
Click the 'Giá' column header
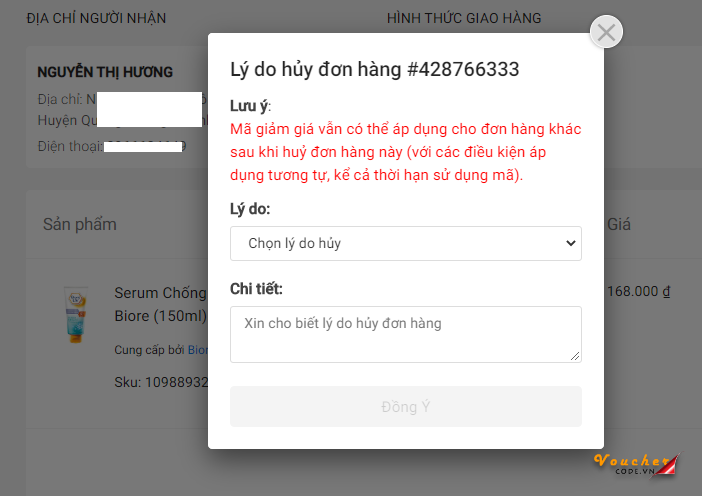619,224
